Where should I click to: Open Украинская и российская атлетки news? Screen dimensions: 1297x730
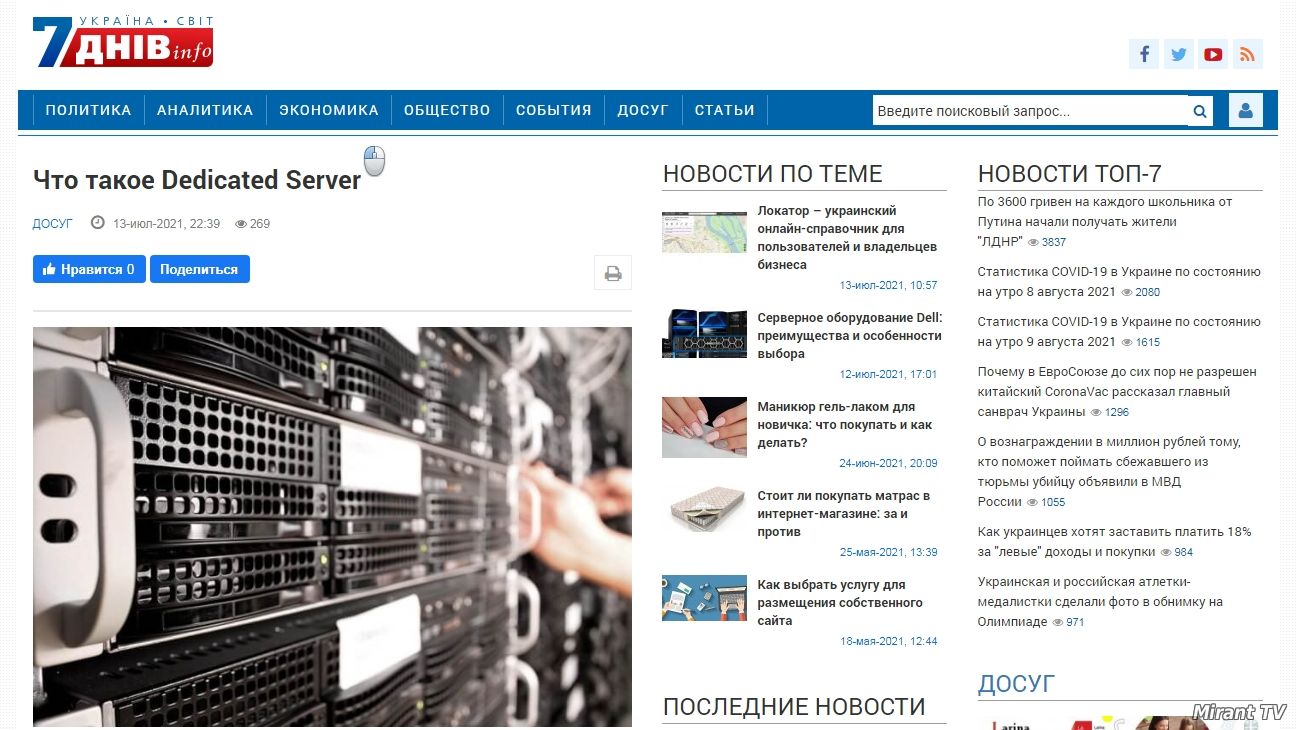1100,602
